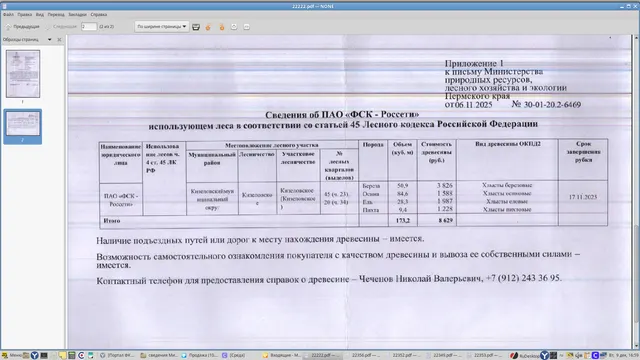Launch the file manager icon next to Меню
The height and width of the screenshot is (360, 640).
pos(26,356)
